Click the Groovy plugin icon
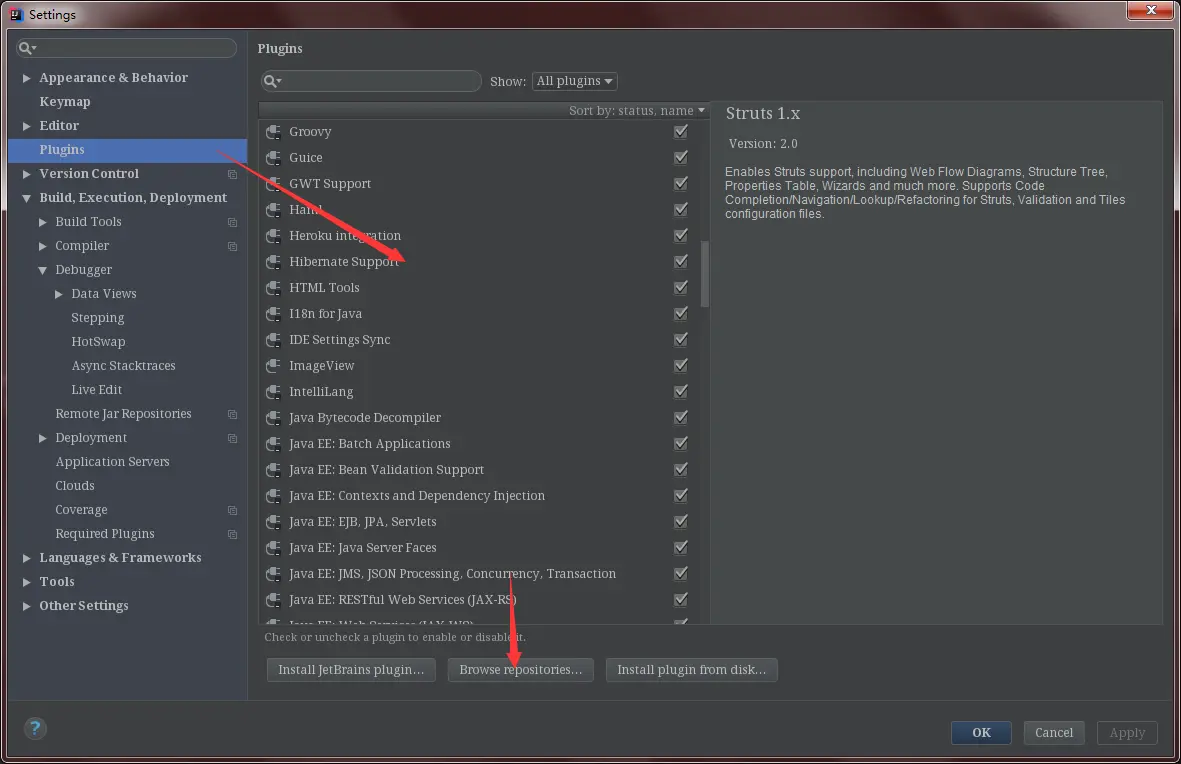Viewport: 1181px width, 764px height. coord(273,131)
